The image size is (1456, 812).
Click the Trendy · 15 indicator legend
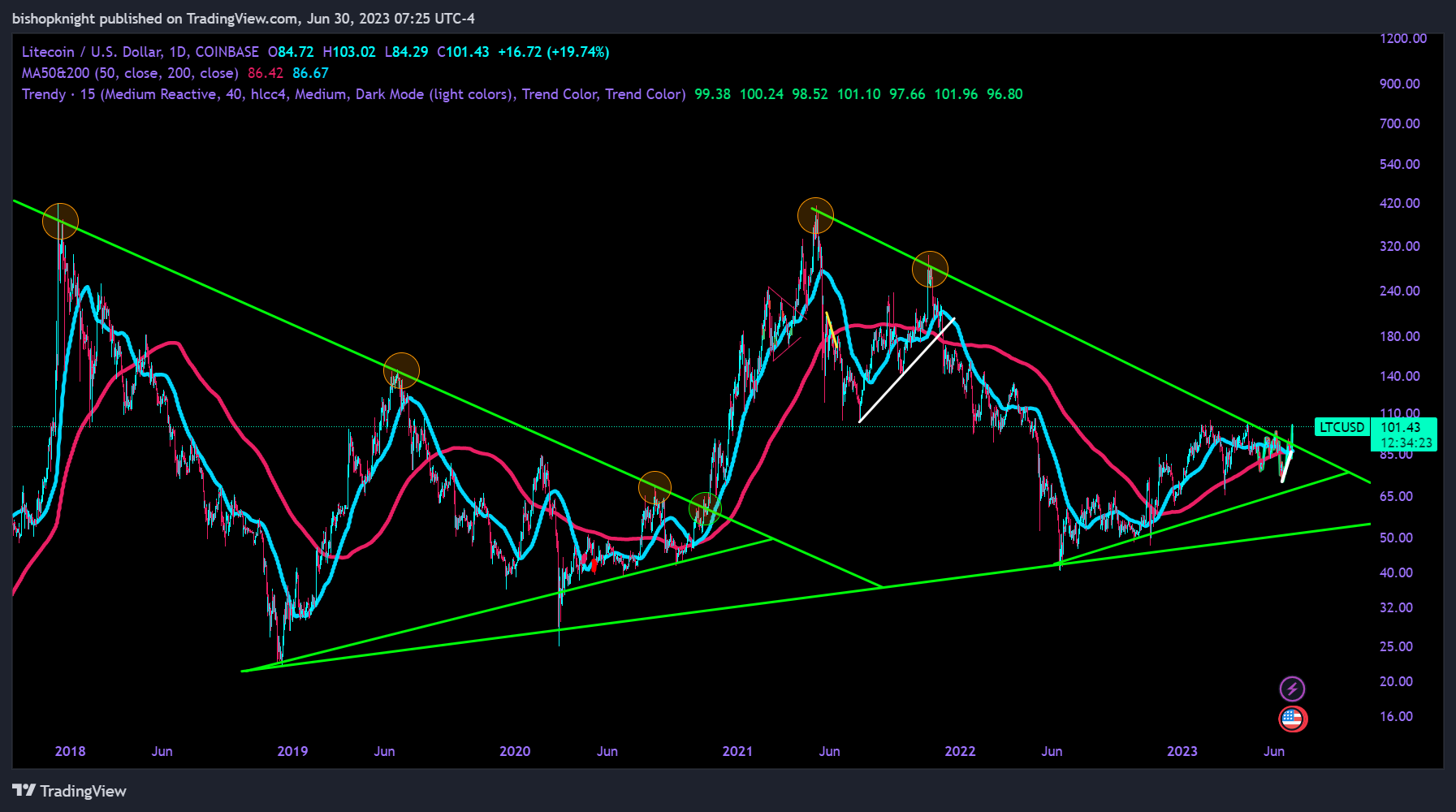tap(354, 94)
